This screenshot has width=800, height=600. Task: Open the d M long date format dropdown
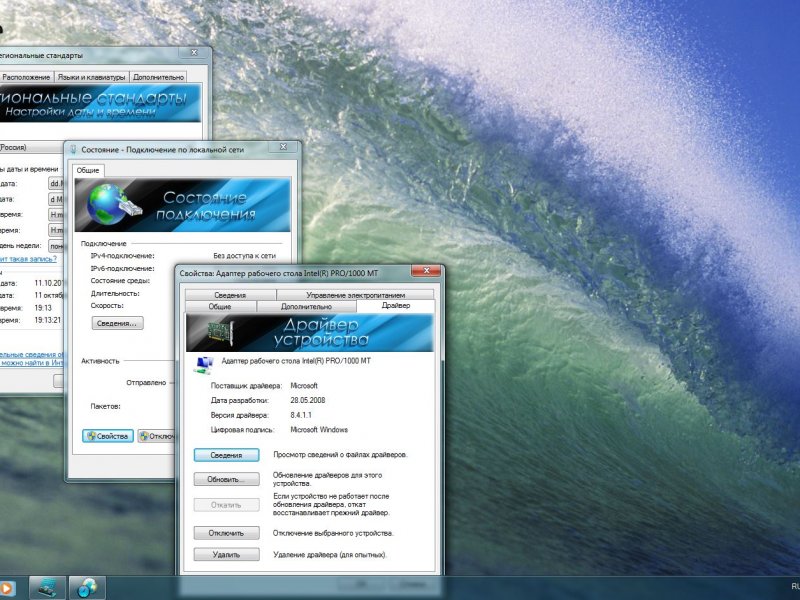pos(56,199)
